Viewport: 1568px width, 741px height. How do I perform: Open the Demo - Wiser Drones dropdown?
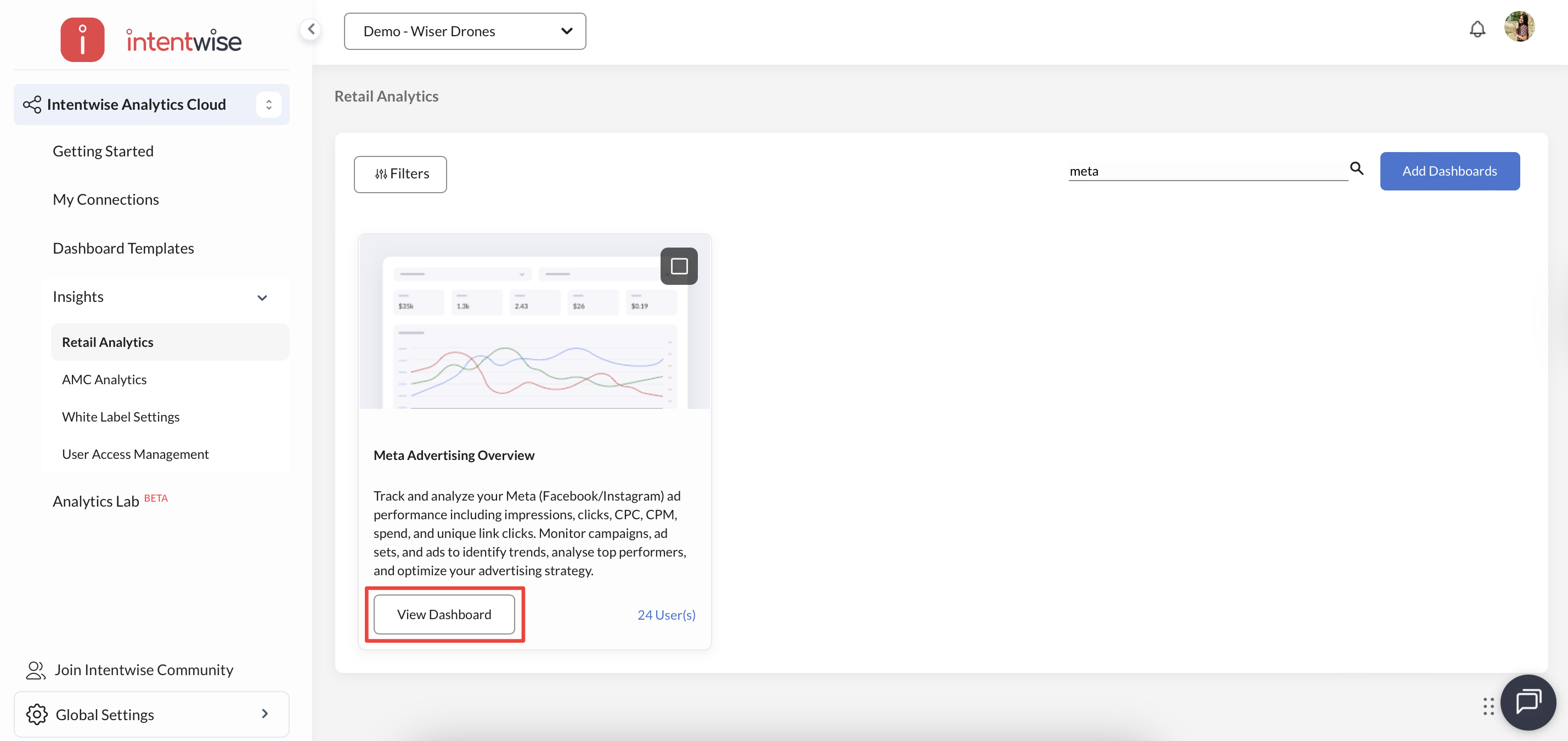(x=465, y=31)
